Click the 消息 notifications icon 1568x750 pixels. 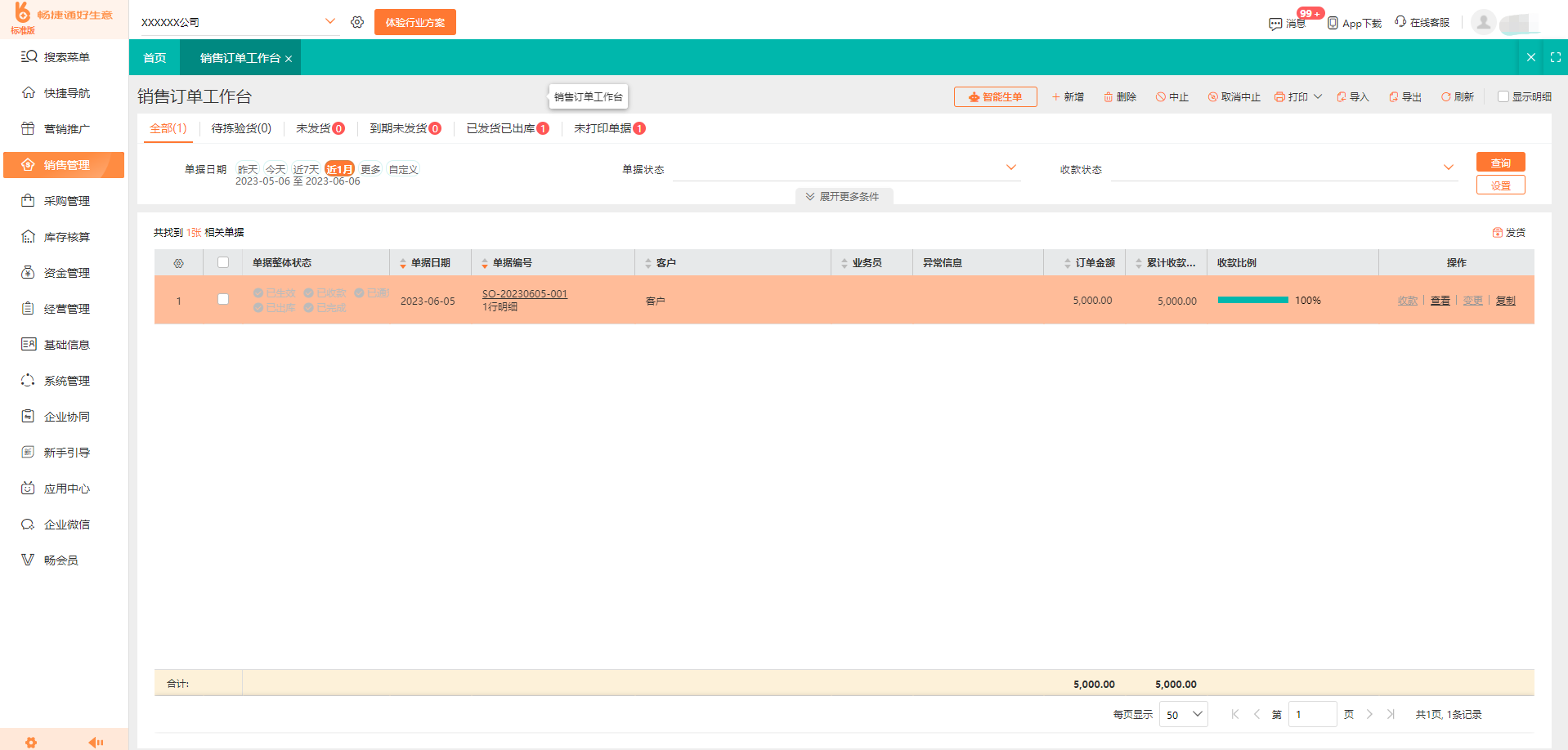(x=1286, y=24)
